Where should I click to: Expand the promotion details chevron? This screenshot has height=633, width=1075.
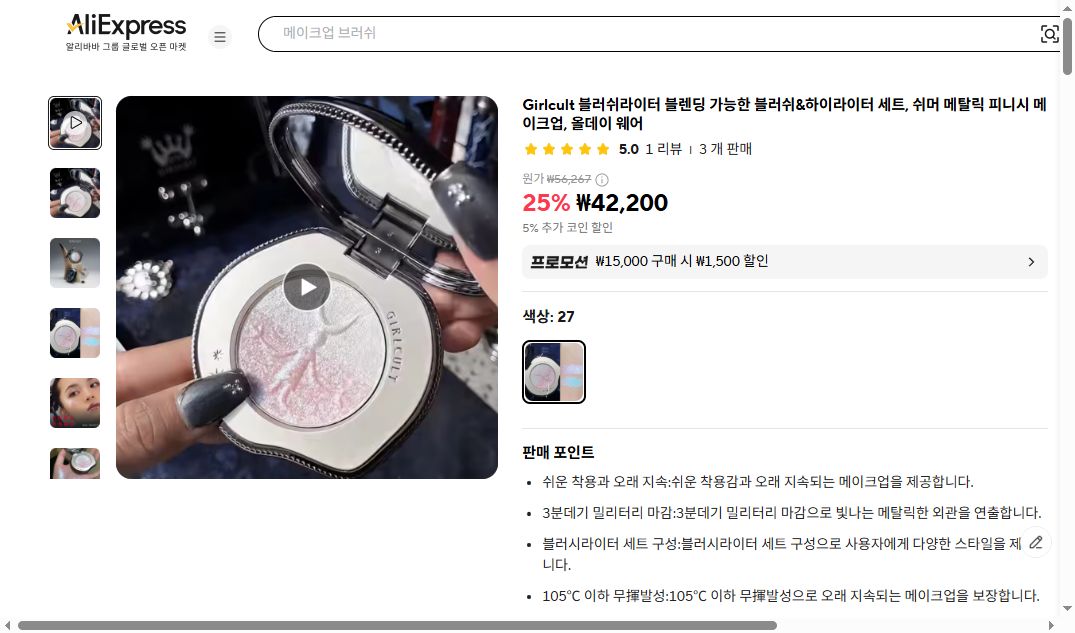click(x=1031, y=262)
